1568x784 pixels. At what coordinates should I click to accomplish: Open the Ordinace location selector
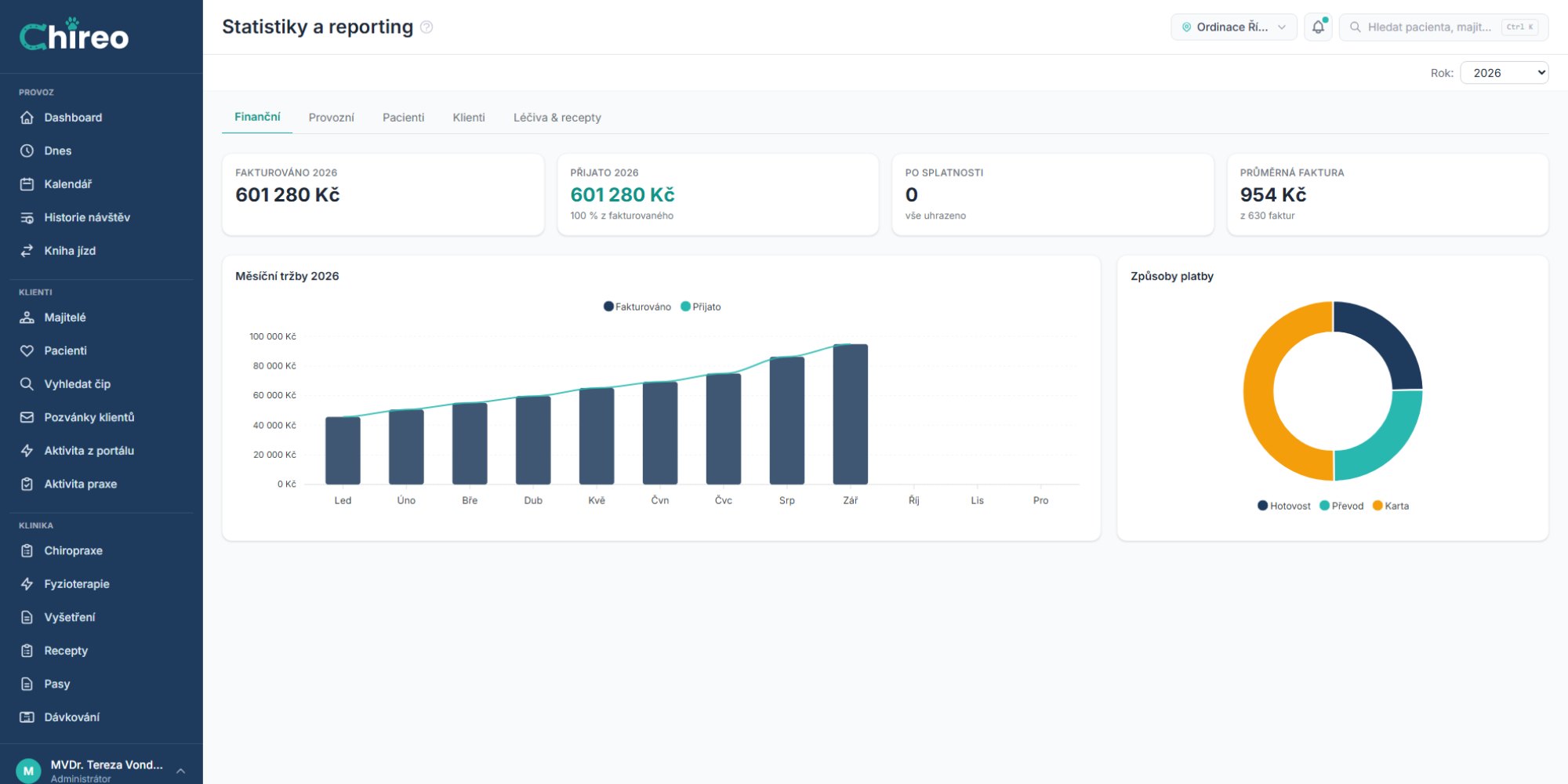tap(1234, 27)
